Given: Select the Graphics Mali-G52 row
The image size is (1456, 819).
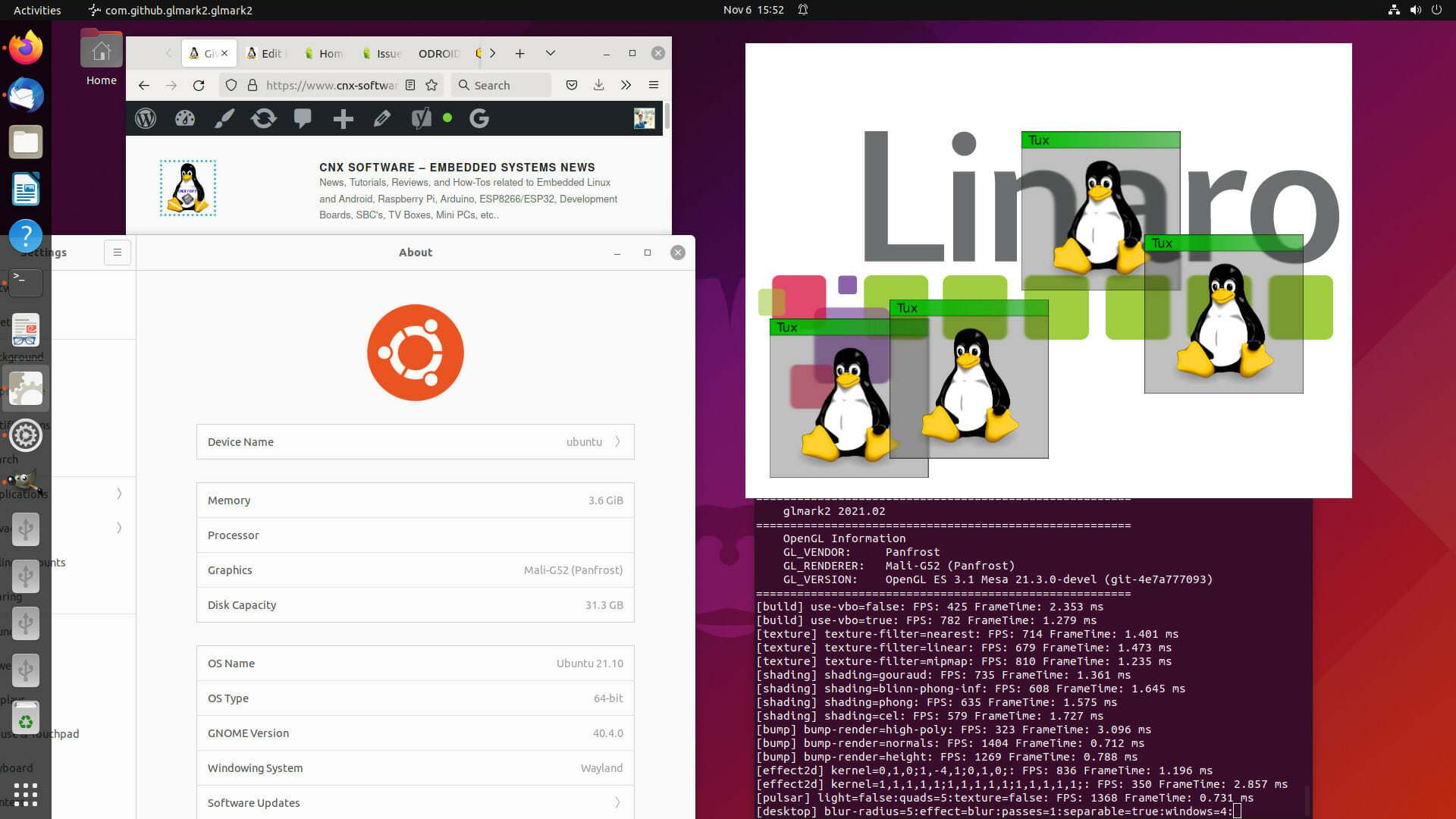Looking at the screenshot, I should [x=416, y=570].
